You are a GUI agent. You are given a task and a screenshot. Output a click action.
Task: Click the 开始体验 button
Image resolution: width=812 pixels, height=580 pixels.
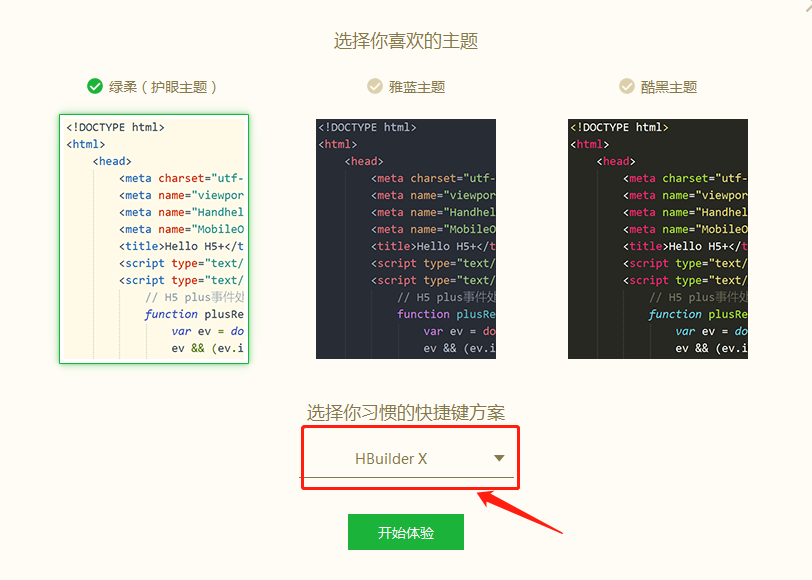point(406,532)
